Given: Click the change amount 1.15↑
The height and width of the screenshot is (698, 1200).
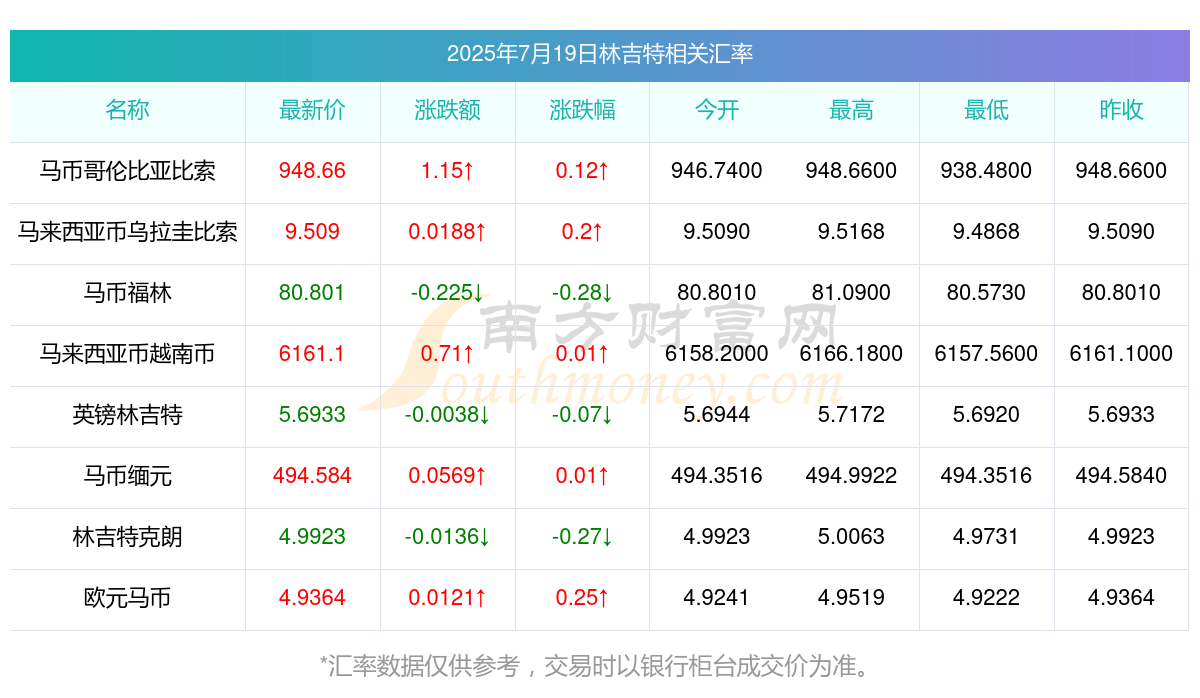Looking at the screenshot, I should pyautogui.click(x=447, y=171).
